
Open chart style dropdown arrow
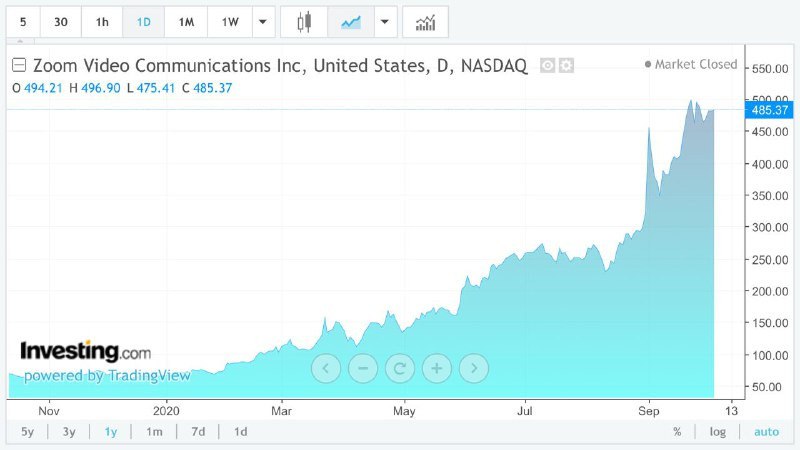pos(385,22)
